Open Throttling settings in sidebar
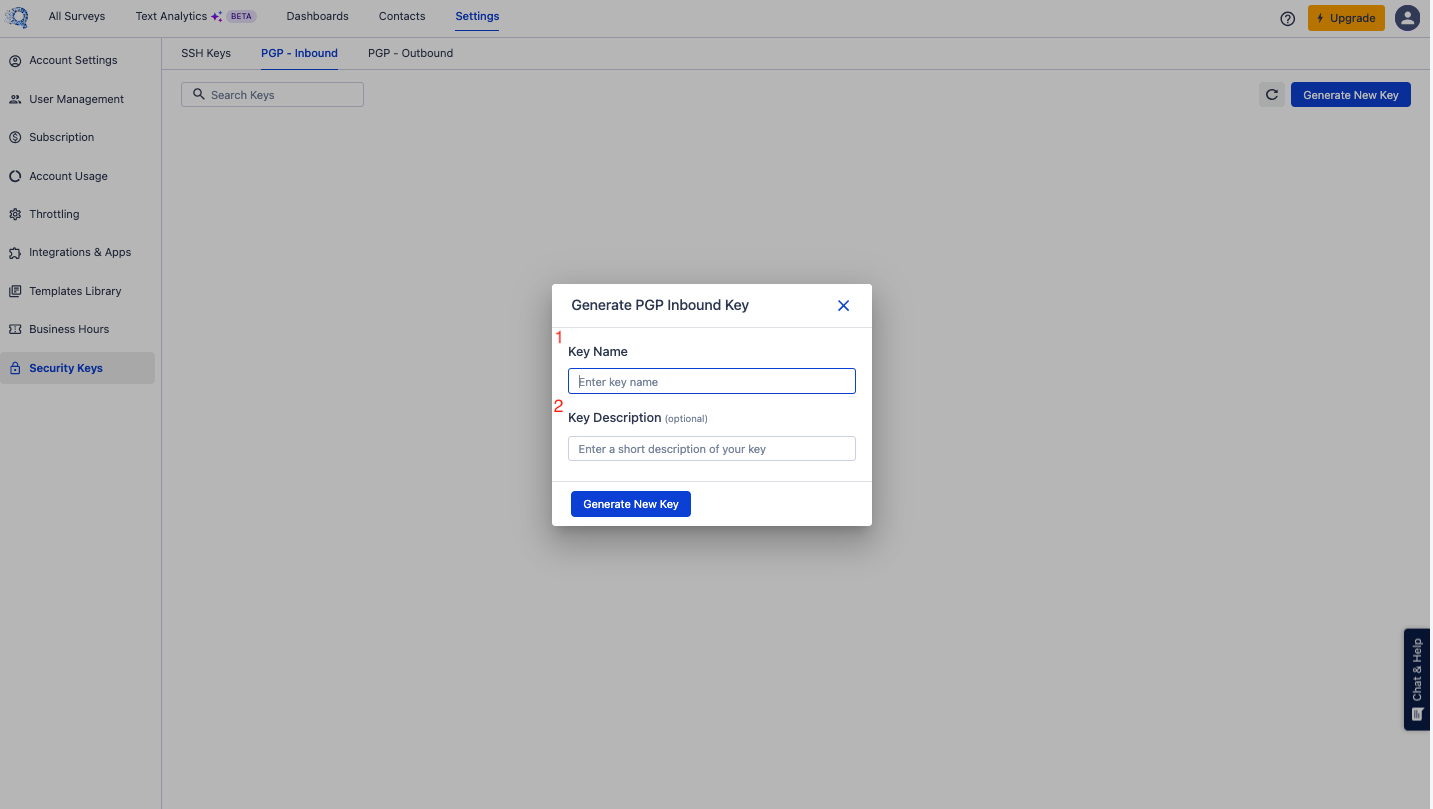Image resolution: width=1433 pixels, height=809 pixels. [x=54, y=214]
